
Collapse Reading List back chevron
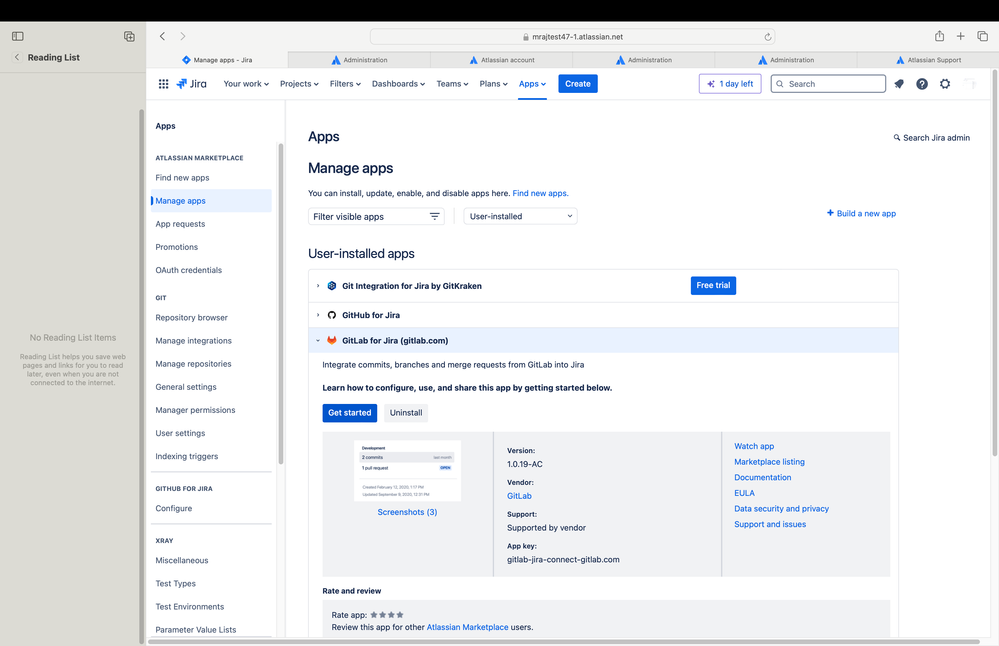point(17,57)
